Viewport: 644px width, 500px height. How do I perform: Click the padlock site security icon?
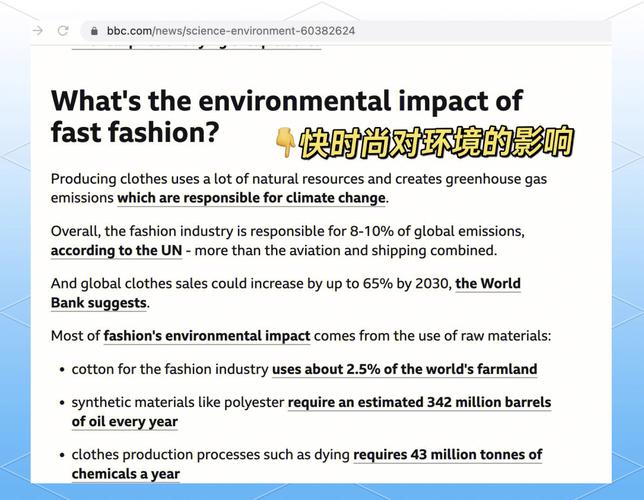(93, 31)
